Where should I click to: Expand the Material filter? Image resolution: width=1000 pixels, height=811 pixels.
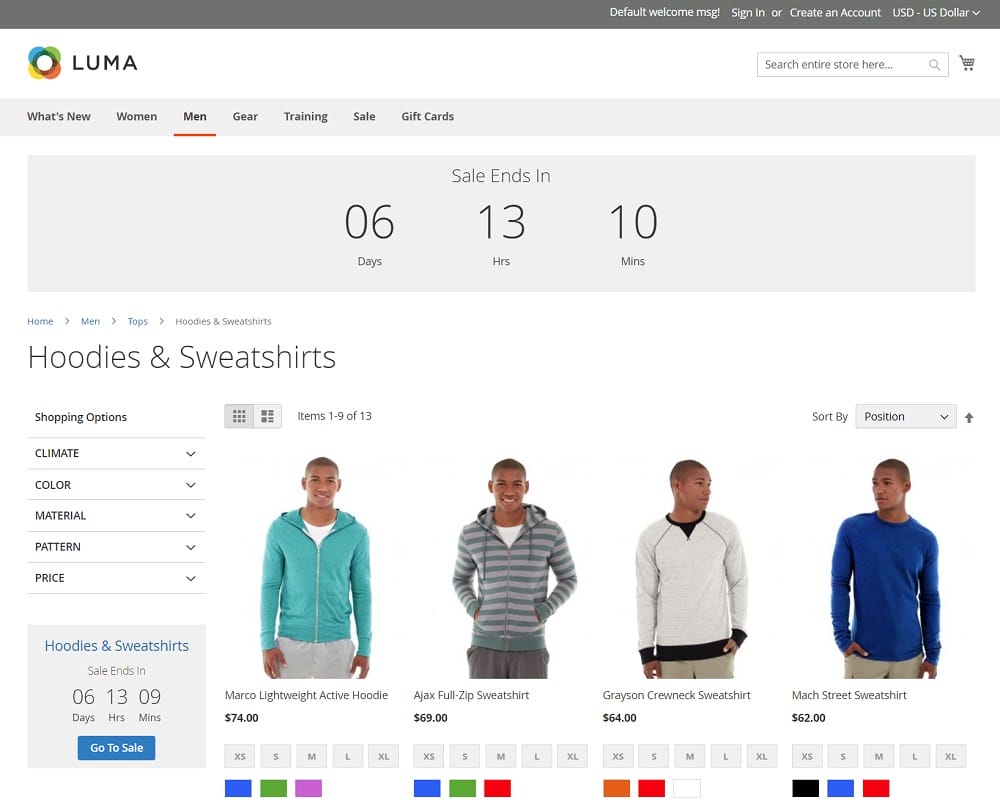[116, 515]
